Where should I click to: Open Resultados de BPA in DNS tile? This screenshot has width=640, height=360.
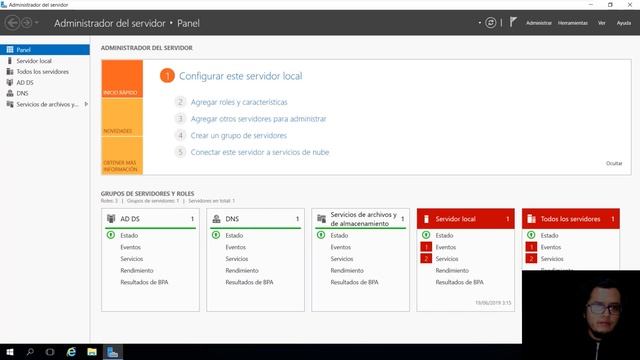pyautogui.click(x=249, y=282)
